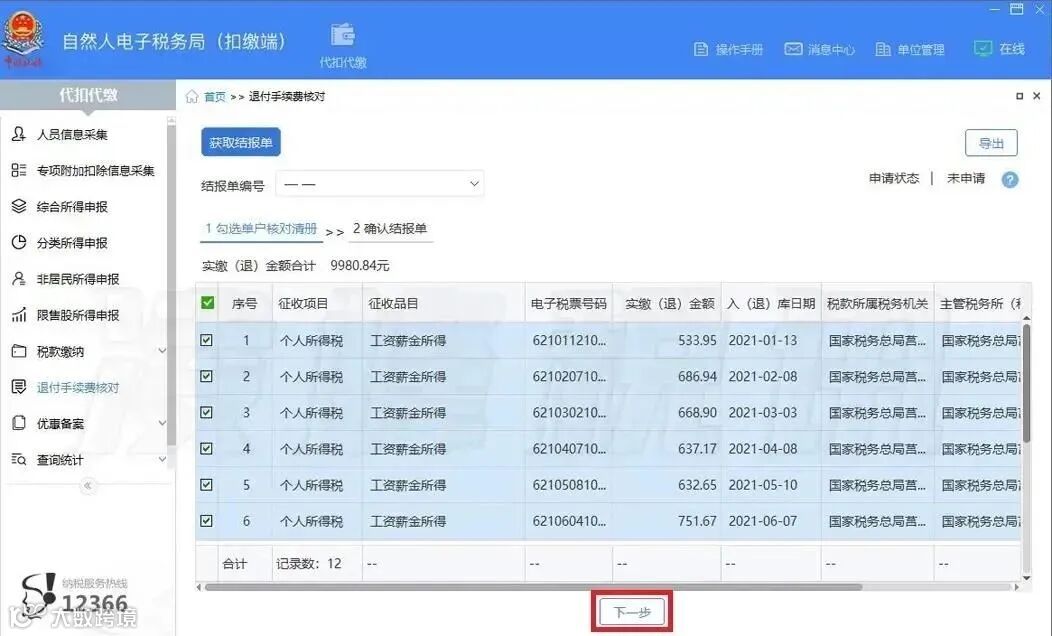Maximize the application window
Viewport: 1052px width, 636px height.
[1016, 9]
